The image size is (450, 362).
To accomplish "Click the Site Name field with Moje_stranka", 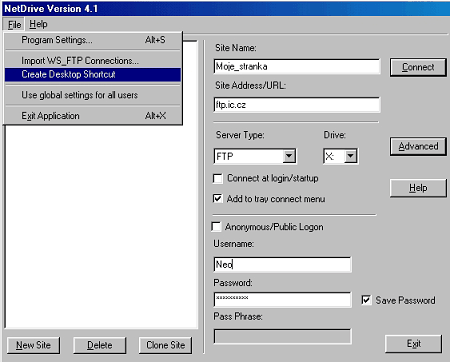I will pos(297,67).
